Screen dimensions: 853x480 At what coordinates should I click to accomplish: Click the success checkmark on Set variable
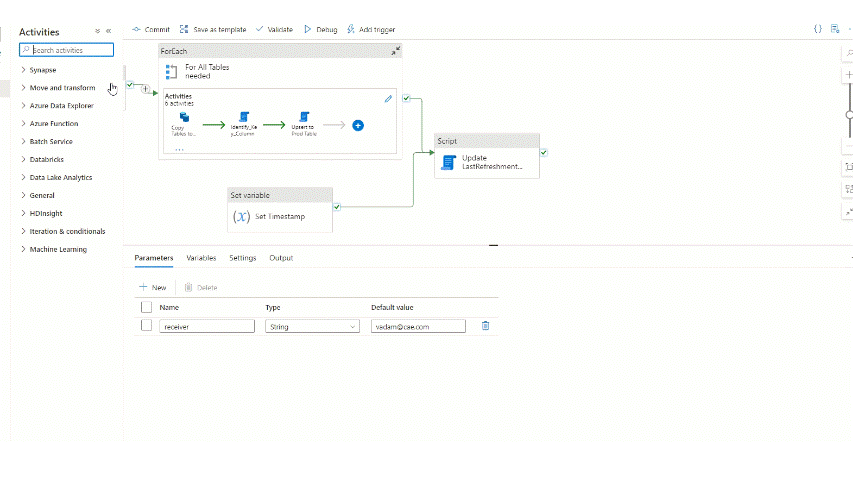(338, 207)
